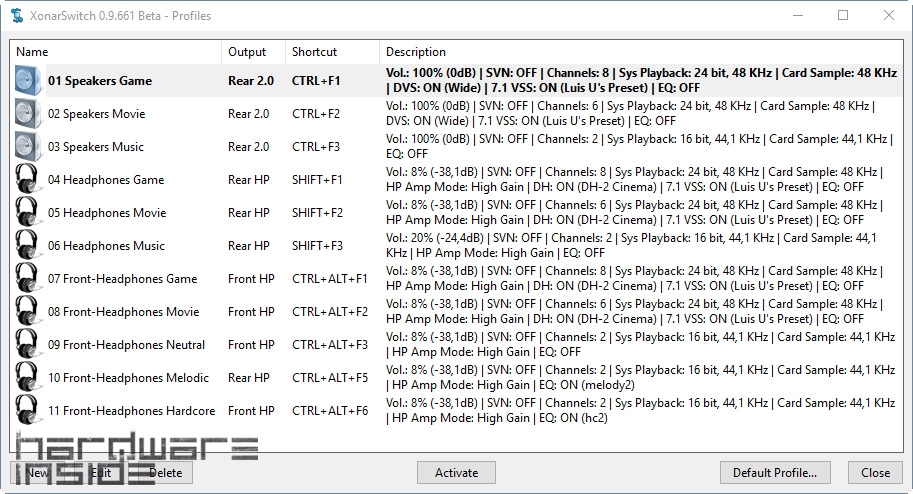Viewport: 913px width, 494px height.
Task: Click the CTRL+ALT+F3 shortcut cell
Action: pos(330,345)
